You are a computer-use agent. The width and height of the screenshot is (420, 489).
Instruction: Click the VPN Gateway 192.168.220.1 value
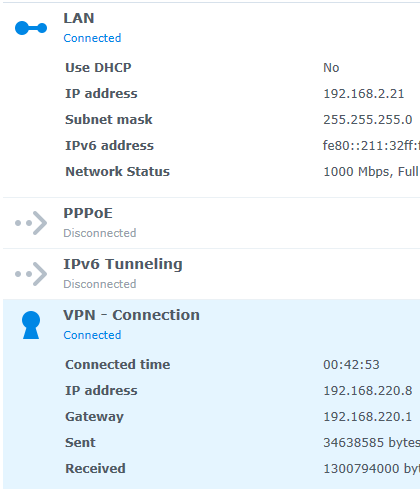pos(368,417)
